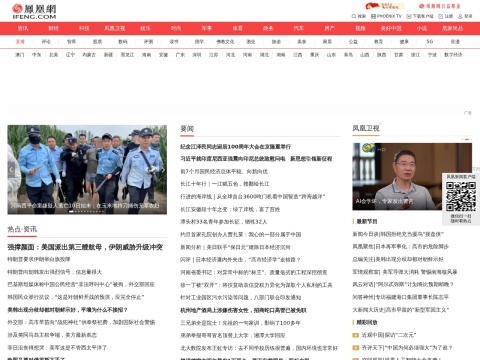Open the 河南省委书记 article
This screenshot has height=360, width=480.
(254, 272)
